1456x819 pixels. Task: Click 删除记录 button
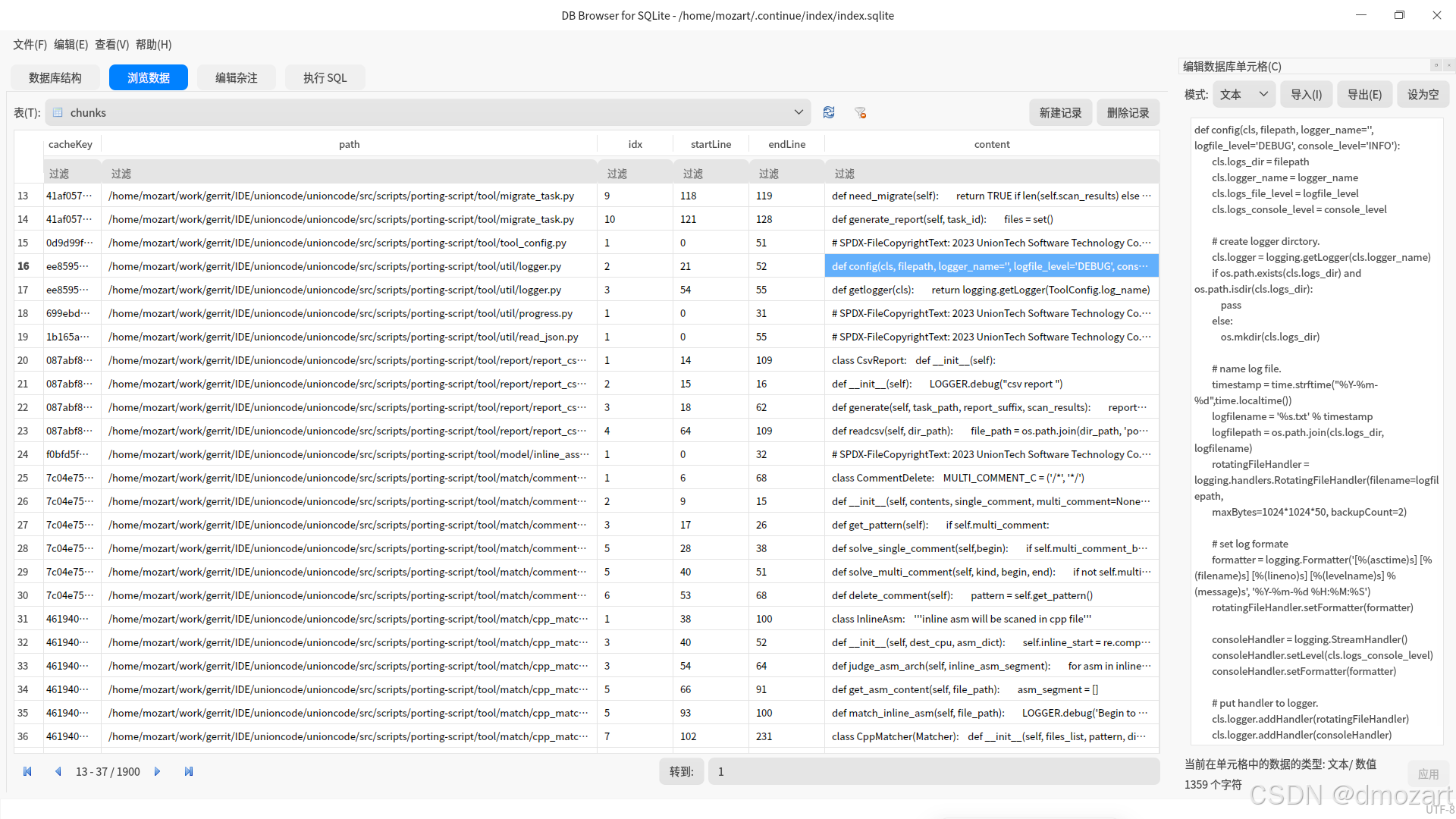1128,112
